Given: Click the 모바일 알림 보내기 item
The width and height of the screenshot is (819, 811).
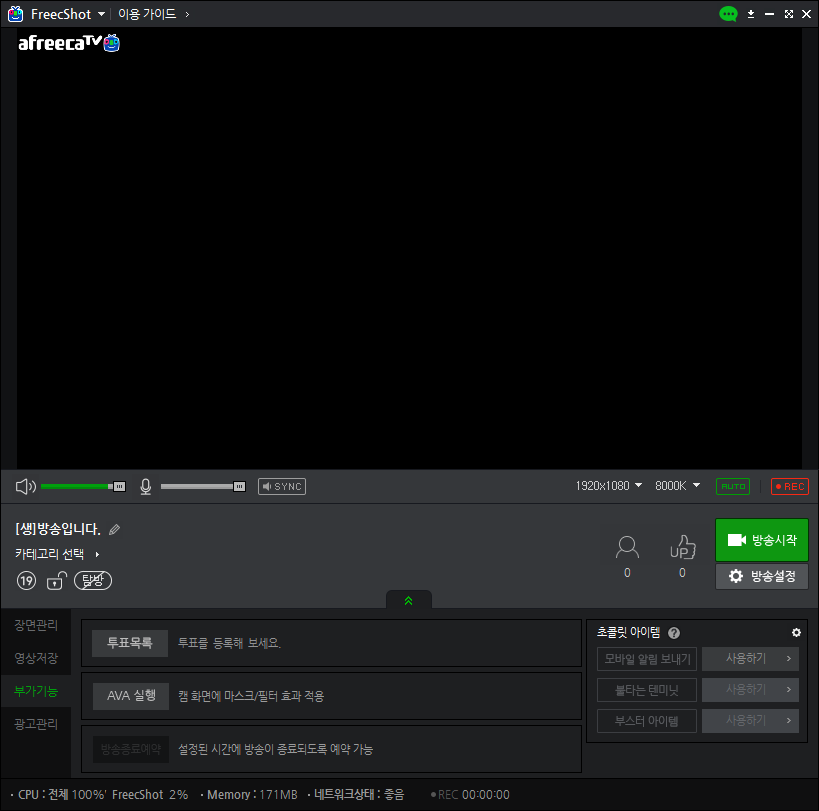Looking at the screenshot, I should coord(647,659).
